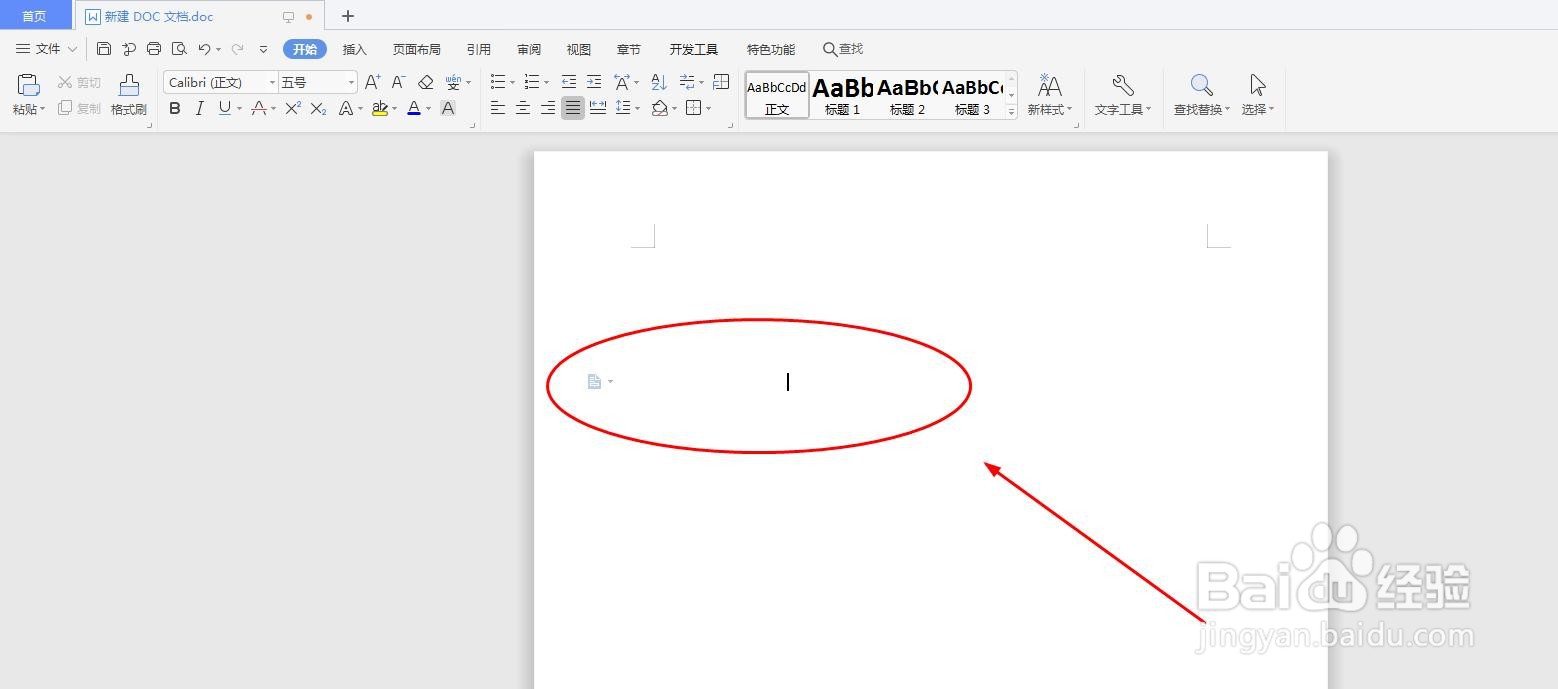Image resolution: width=1558 pixels, height=689 pixels.
Task: Click the 查找替换 (Find and Replace) magnifier icon
Action: click(1199, 95)
